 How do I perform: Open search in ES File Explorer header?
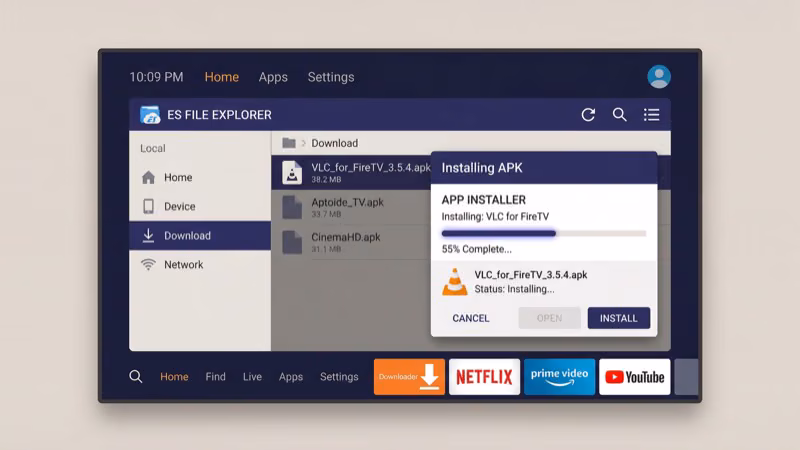pos(619,115)
